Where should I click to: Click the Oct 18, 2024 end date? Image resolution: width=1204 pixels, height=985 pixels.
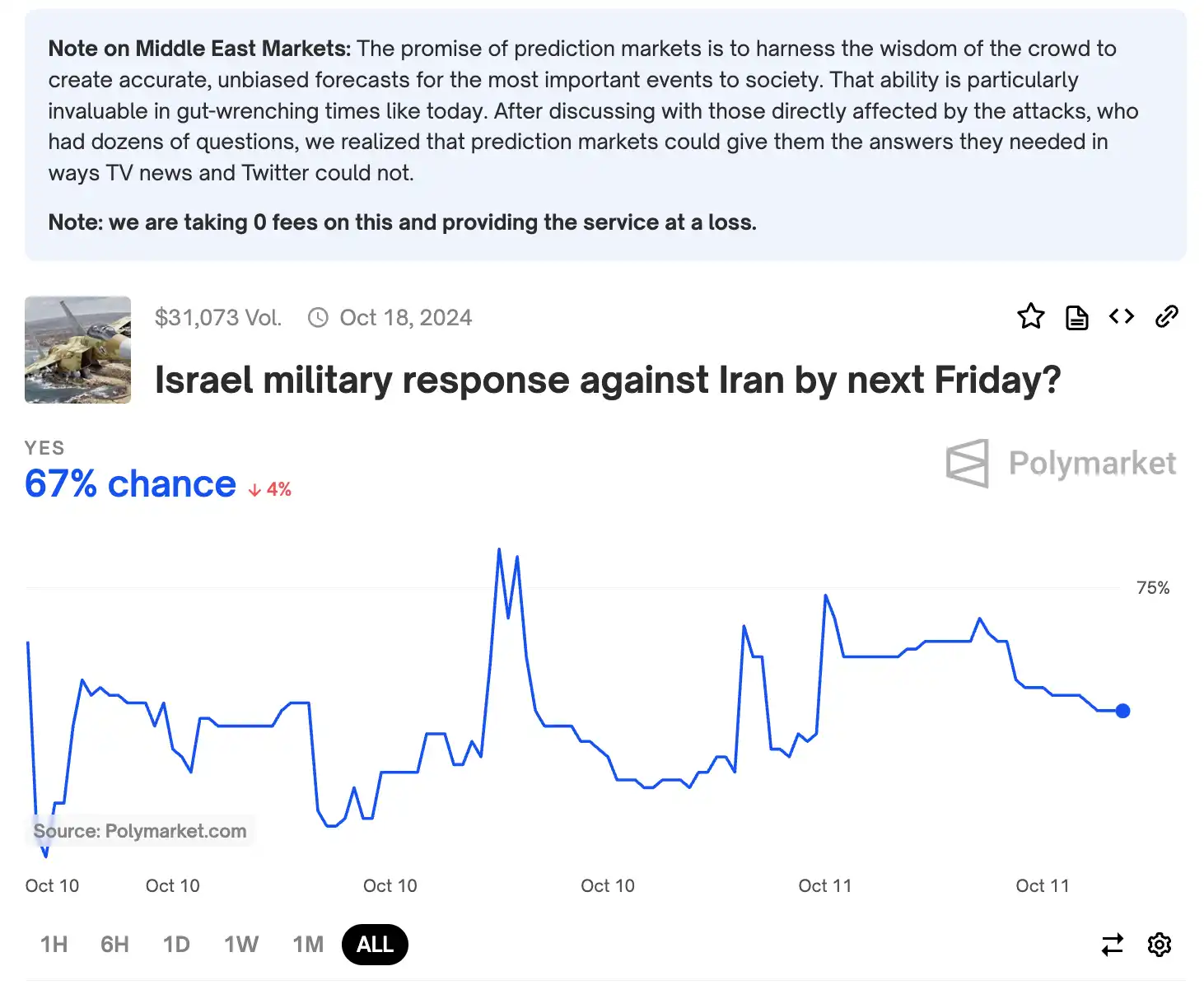click(406, 318)
